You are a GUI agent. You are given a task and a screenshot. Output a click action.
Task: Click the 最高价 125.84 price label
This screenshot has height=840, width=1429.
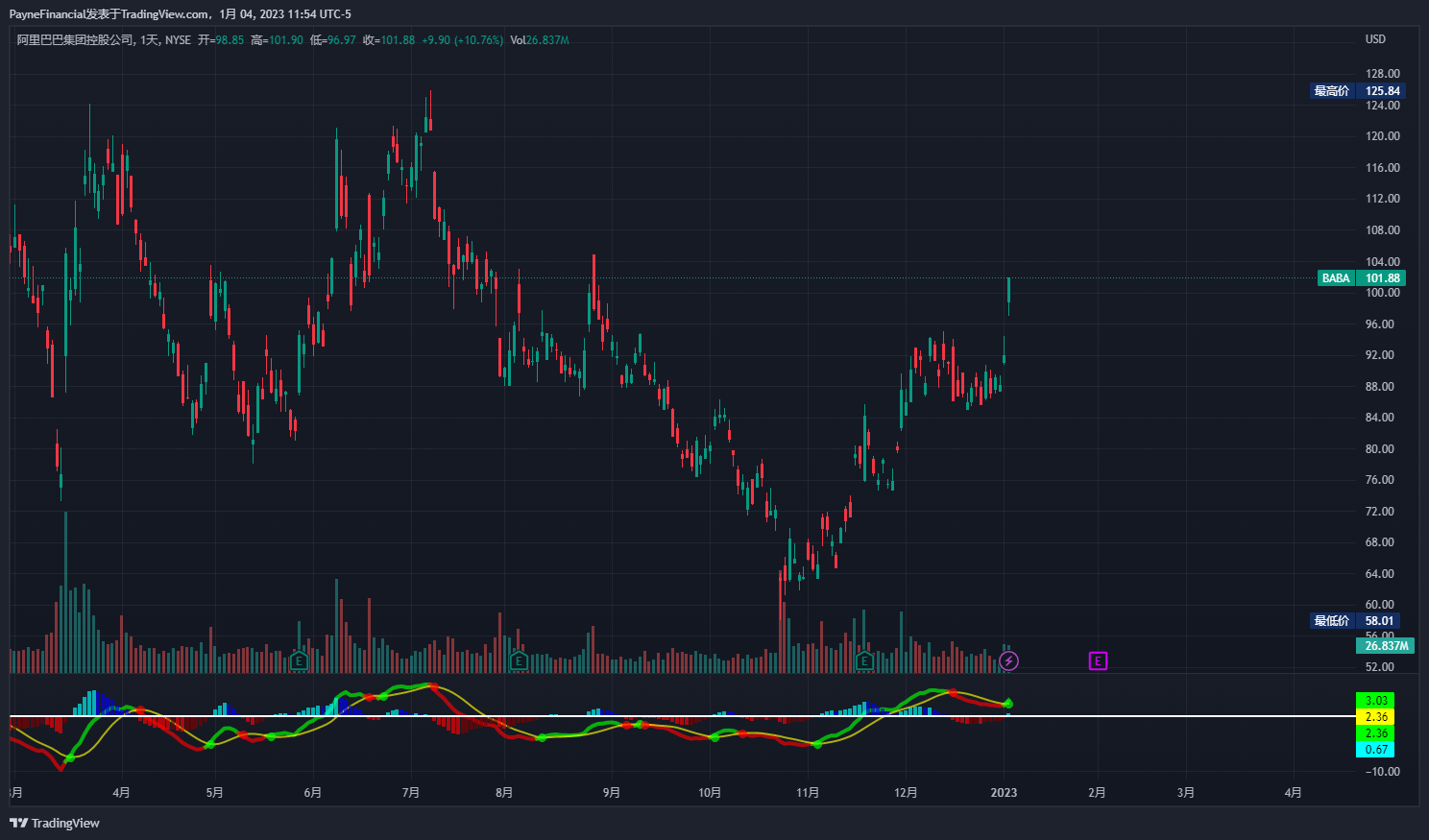(1357, 91)
